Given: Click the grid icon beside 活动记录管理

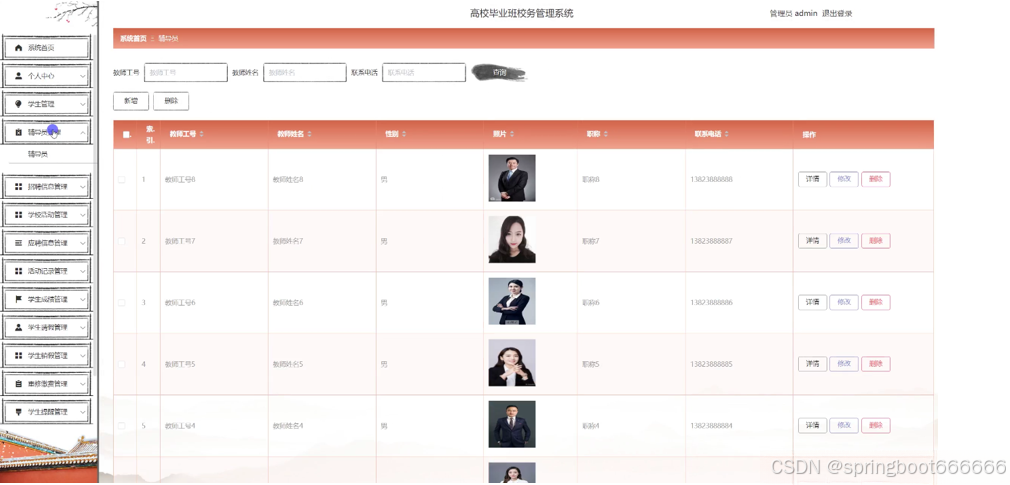Looking at the screenshot, I should 18,271.
